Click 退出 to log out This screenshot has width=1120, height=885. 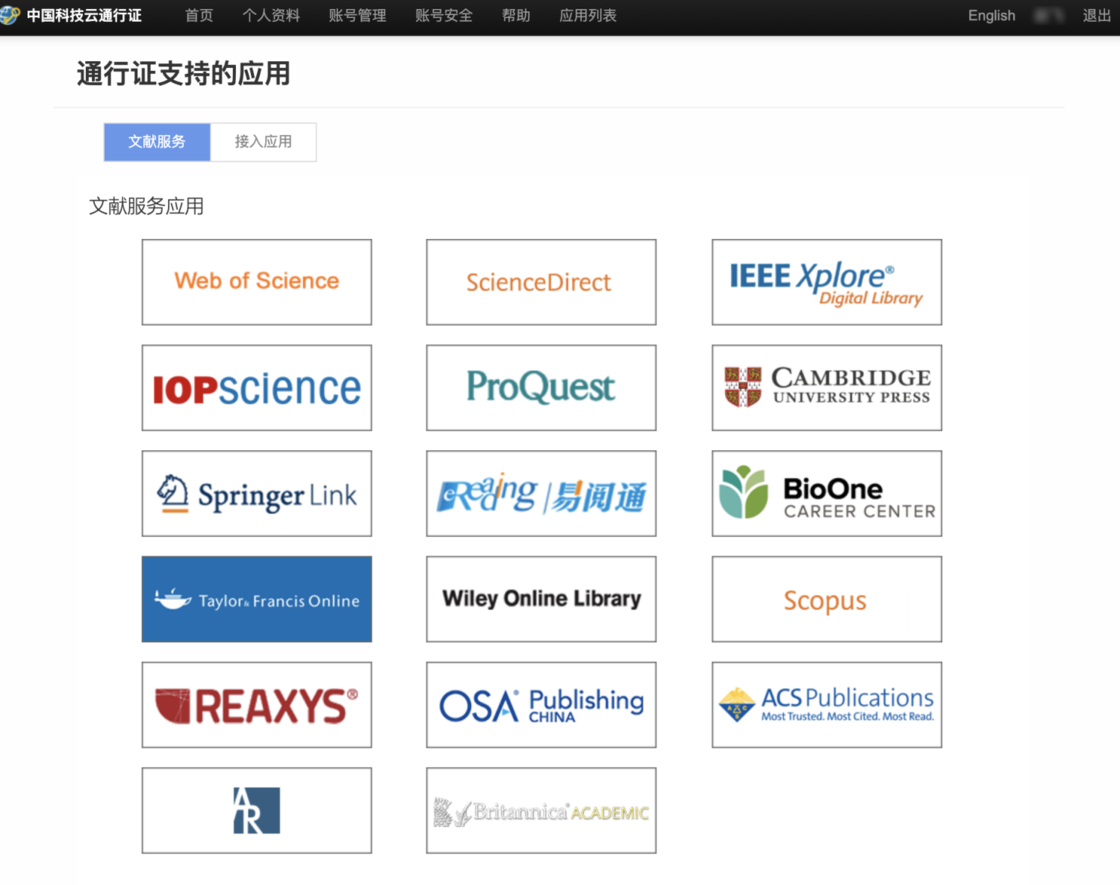coord(1096,16)
